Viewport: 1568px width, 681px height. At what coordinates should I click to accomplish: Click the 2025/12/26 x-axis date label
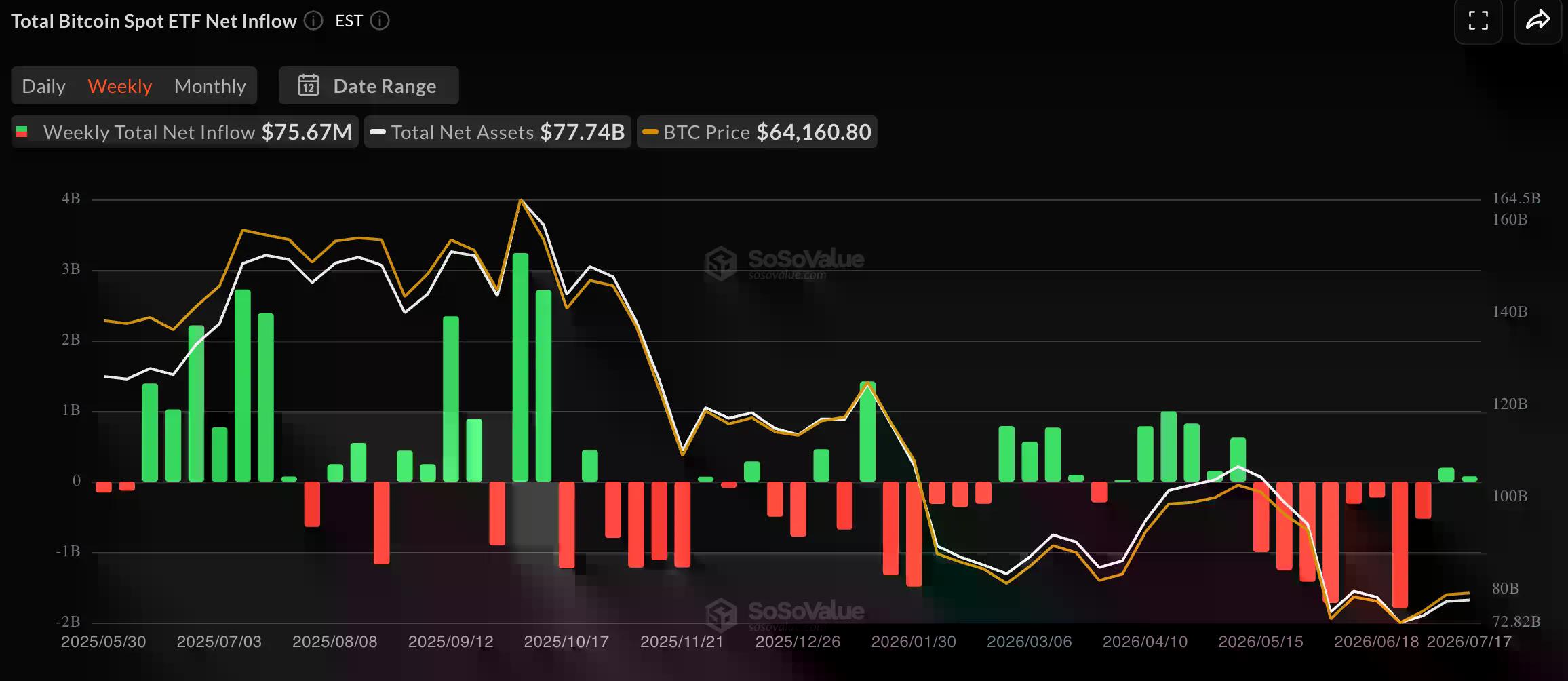click(x=798, y=642)
